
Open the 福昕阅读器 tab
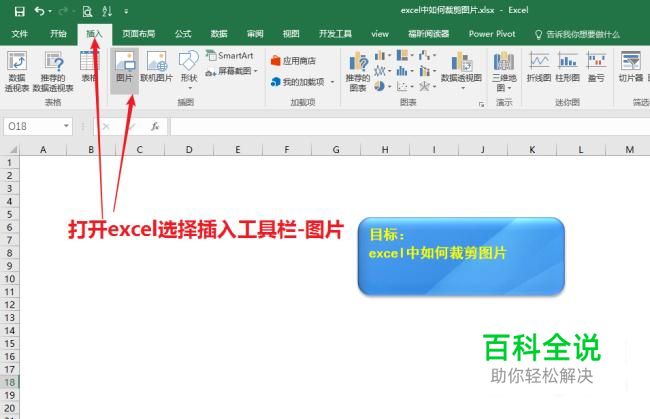click(x=428, y=34)
